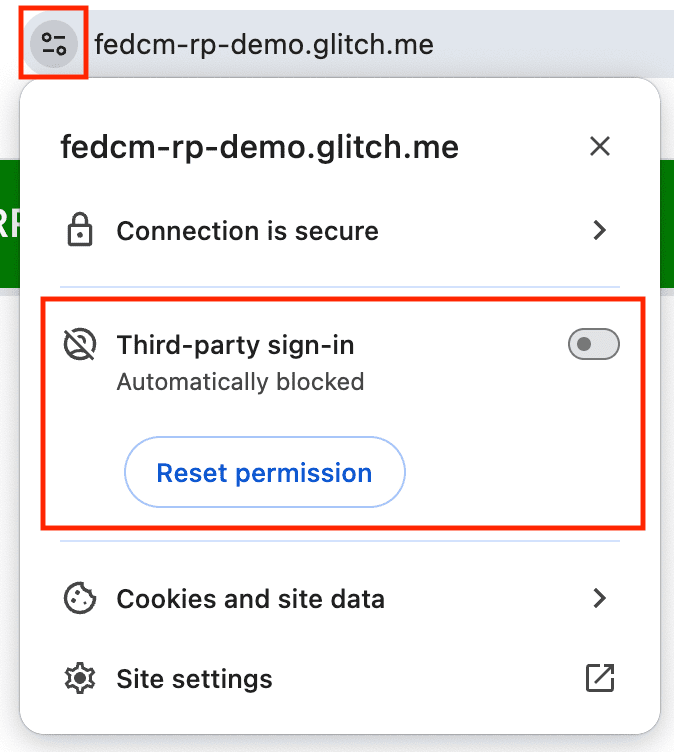Viewport: 674px width, 752px height.
Task: Expand chevron beside Connection is secure
Action: (599, 231)
